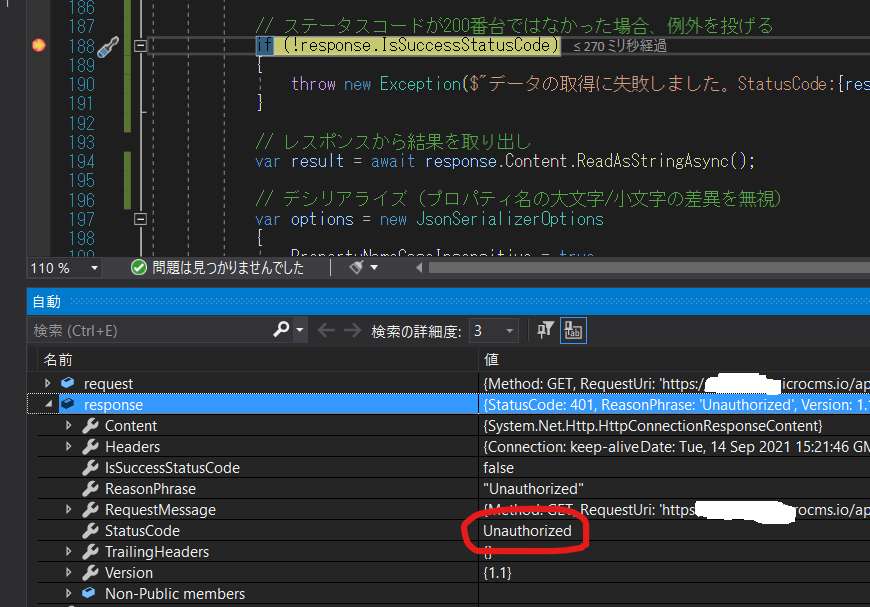Click the {System.Net.Http.HttpConnectionResponseContent} value
Image resolution: width=870 pixels, height=607 pixels.
(x=653, y=426)
